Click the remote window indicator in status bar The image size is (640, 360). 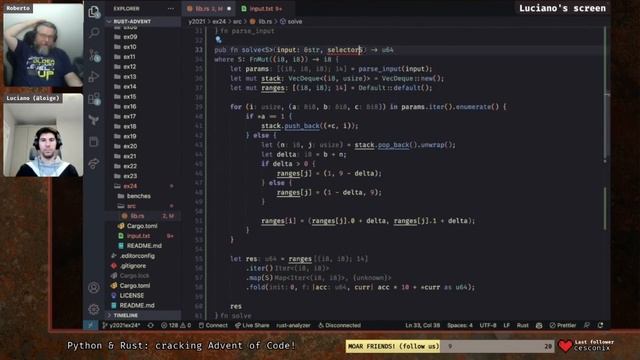(x=91, y=325)
